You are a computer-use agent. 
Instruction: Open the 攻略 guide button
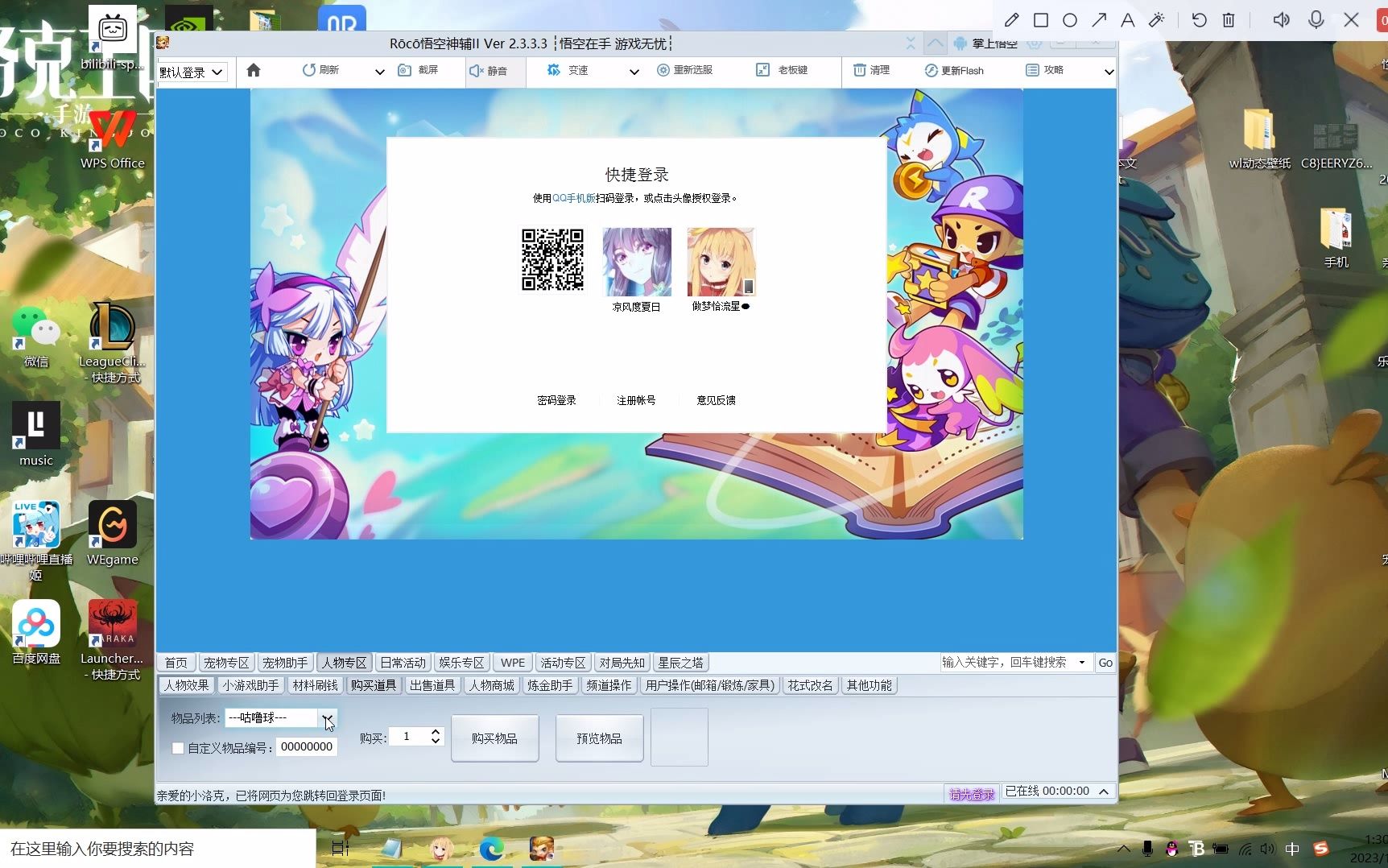coord(1045,71)
